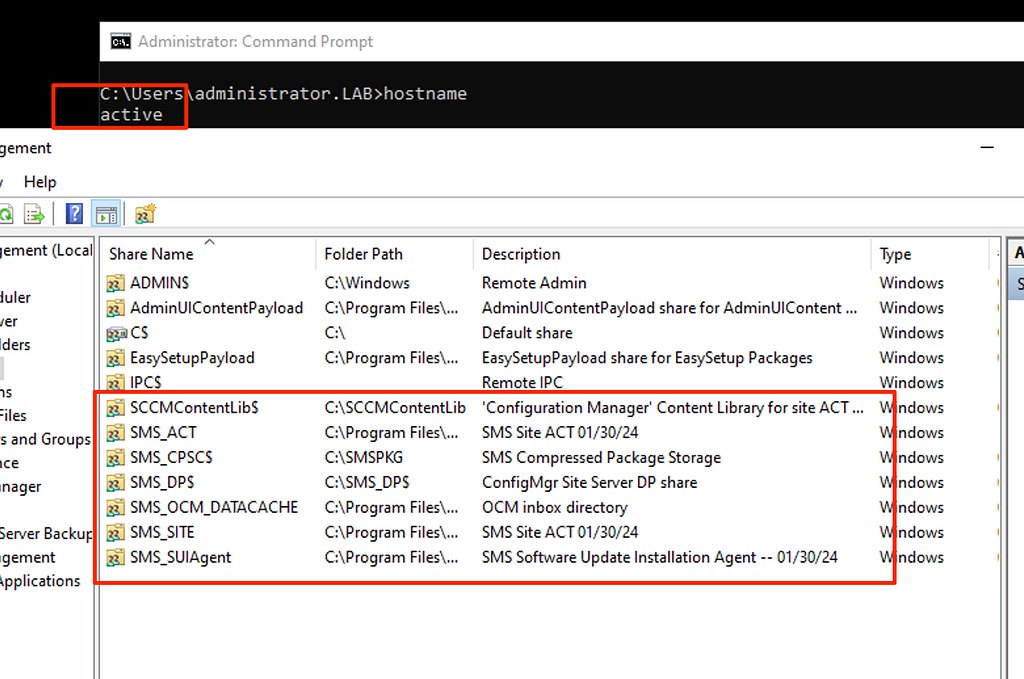This screenshot has width=1024, height=679.
Task: Select the Server Backup tree item
Action: 44,534
